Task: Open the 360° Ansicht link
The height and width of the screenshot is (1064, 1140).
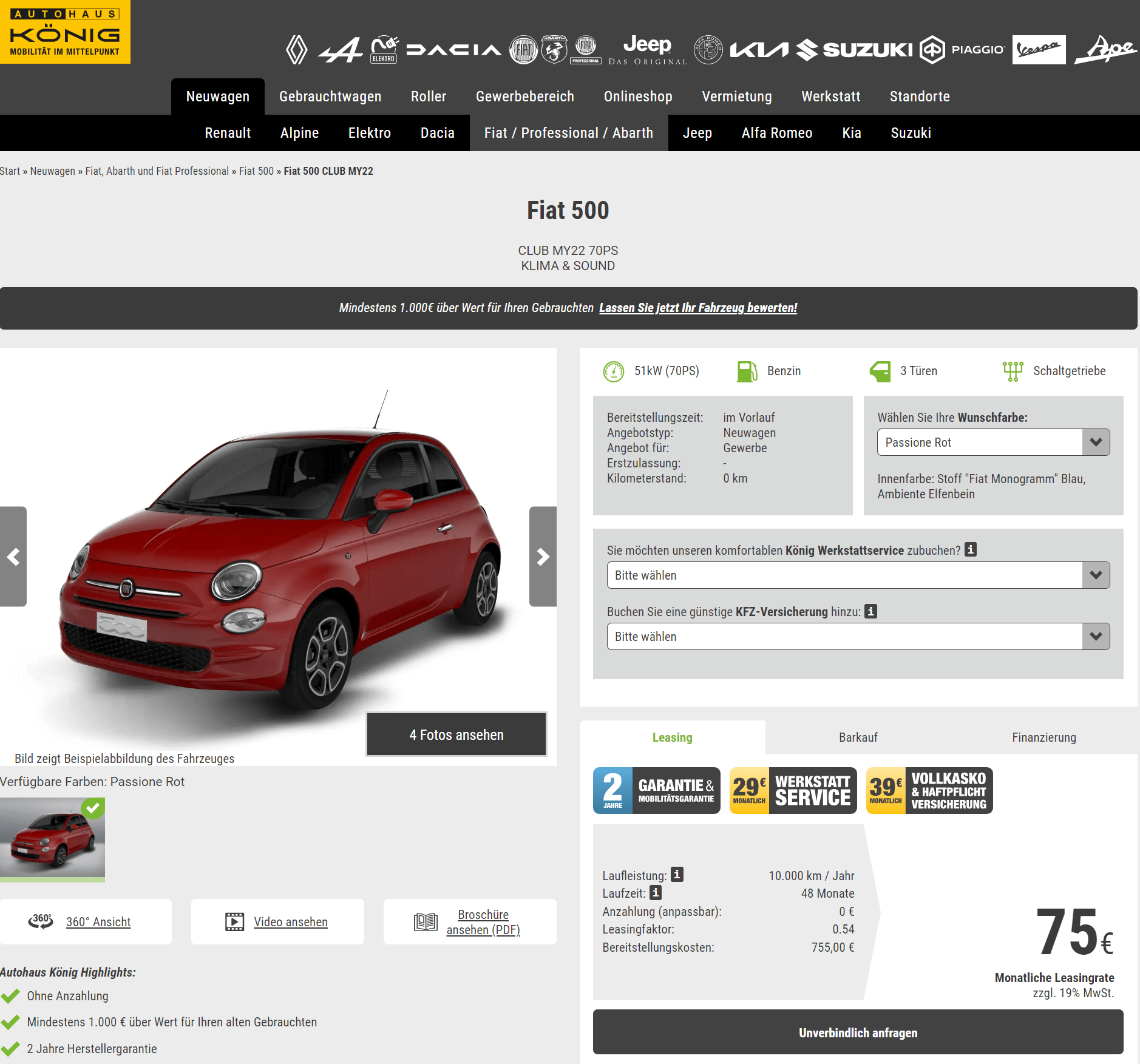Action: click(x=98, y=921)
